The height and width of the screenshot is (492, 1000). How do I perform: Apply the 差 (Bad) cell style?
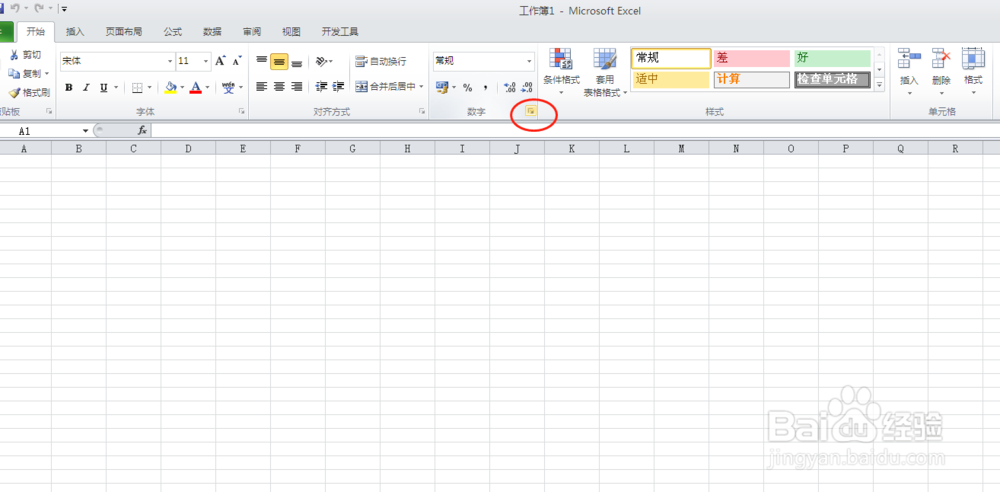(x=752, y=59)
